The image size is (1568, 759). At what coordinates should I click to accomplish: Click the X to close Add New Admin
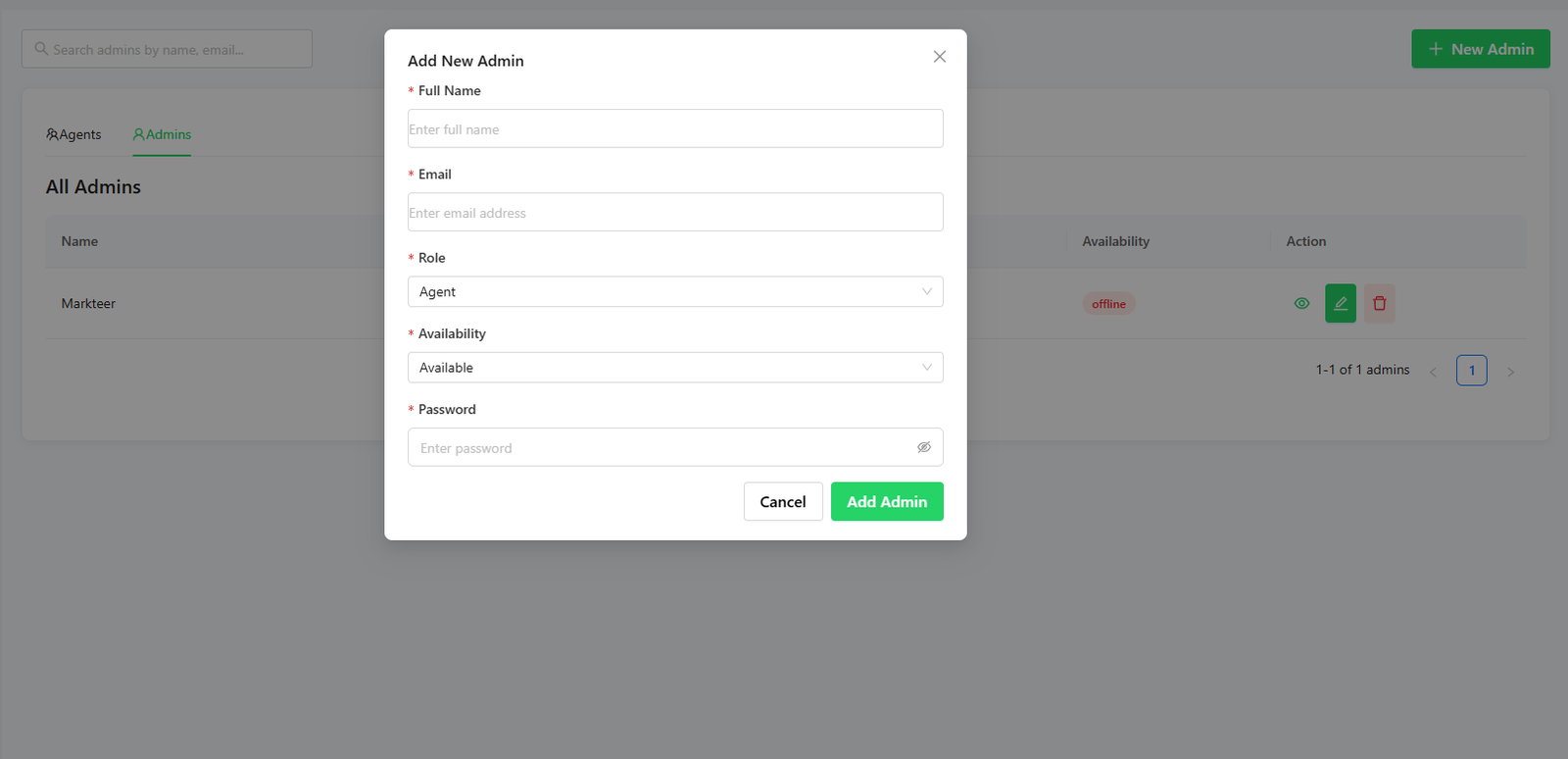click(939, 56)
